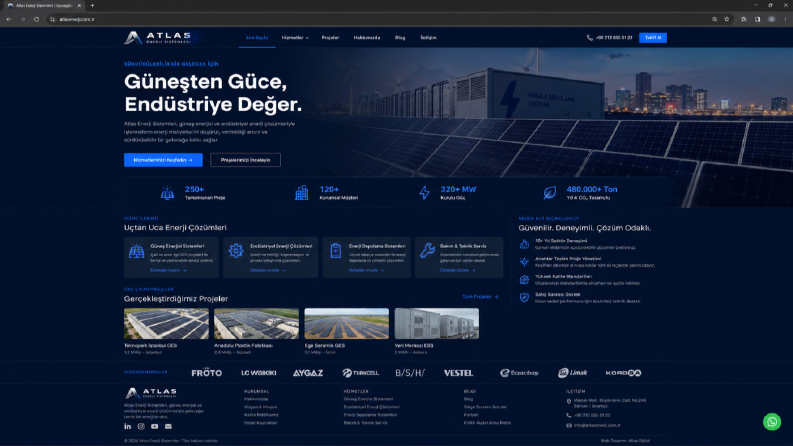Close the Atlas Enerji browser tab
The image size is (793, 446).
(x=79, y=6)
